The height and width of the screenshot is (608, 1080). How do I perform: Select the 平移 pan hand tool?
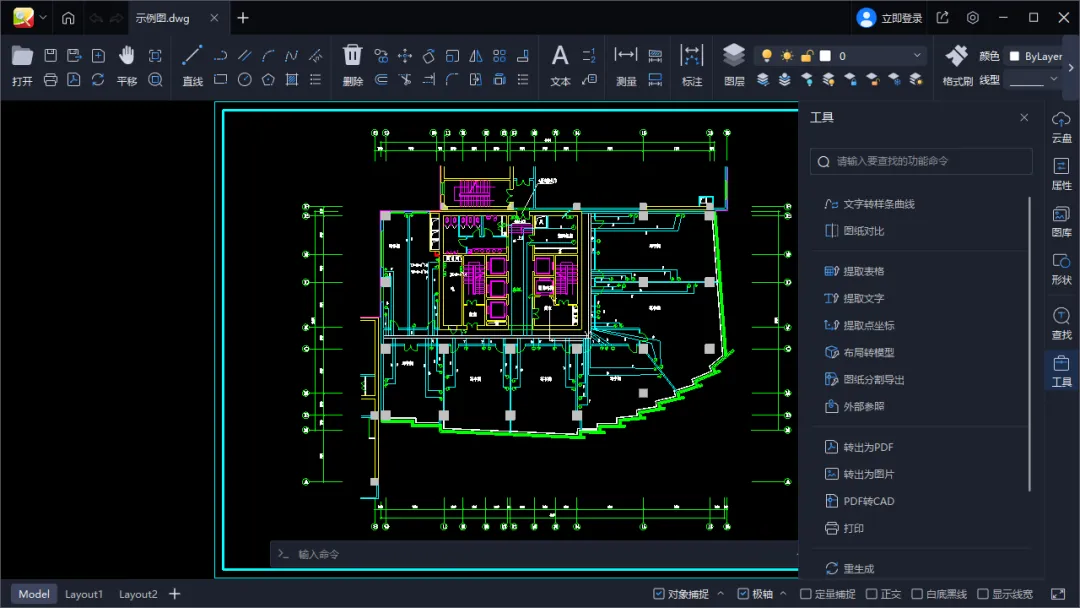127,66
